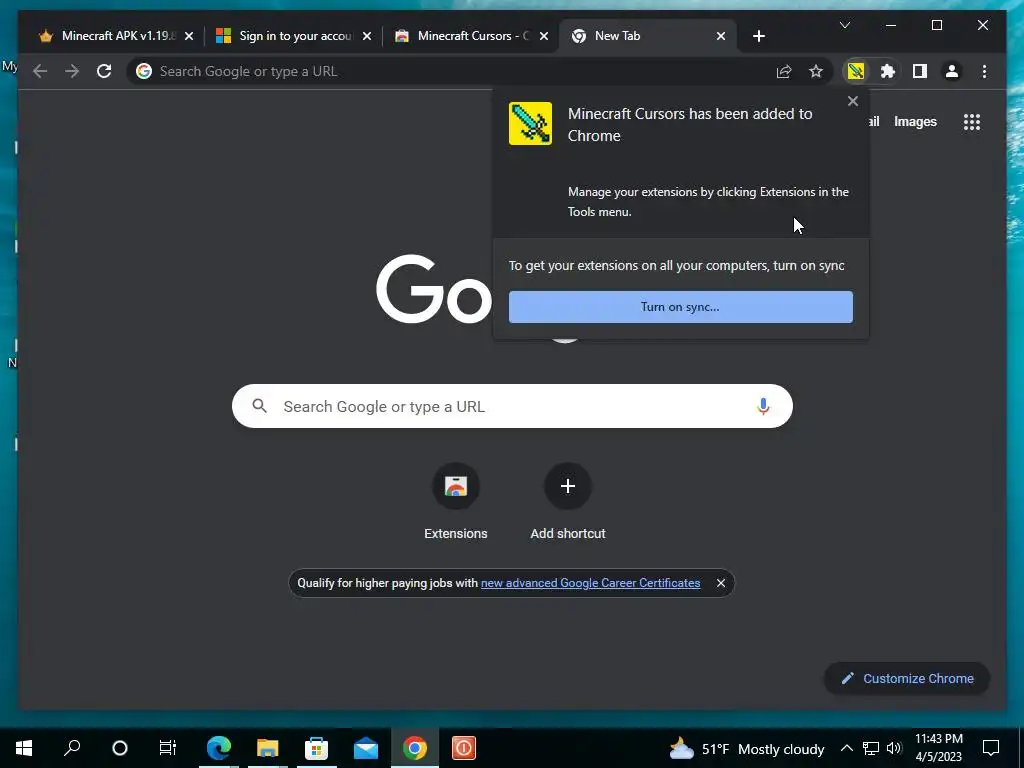The height and width of the screenshot is (768, 1024).
Task: Open the notification center icon
Action: (991, 748)
